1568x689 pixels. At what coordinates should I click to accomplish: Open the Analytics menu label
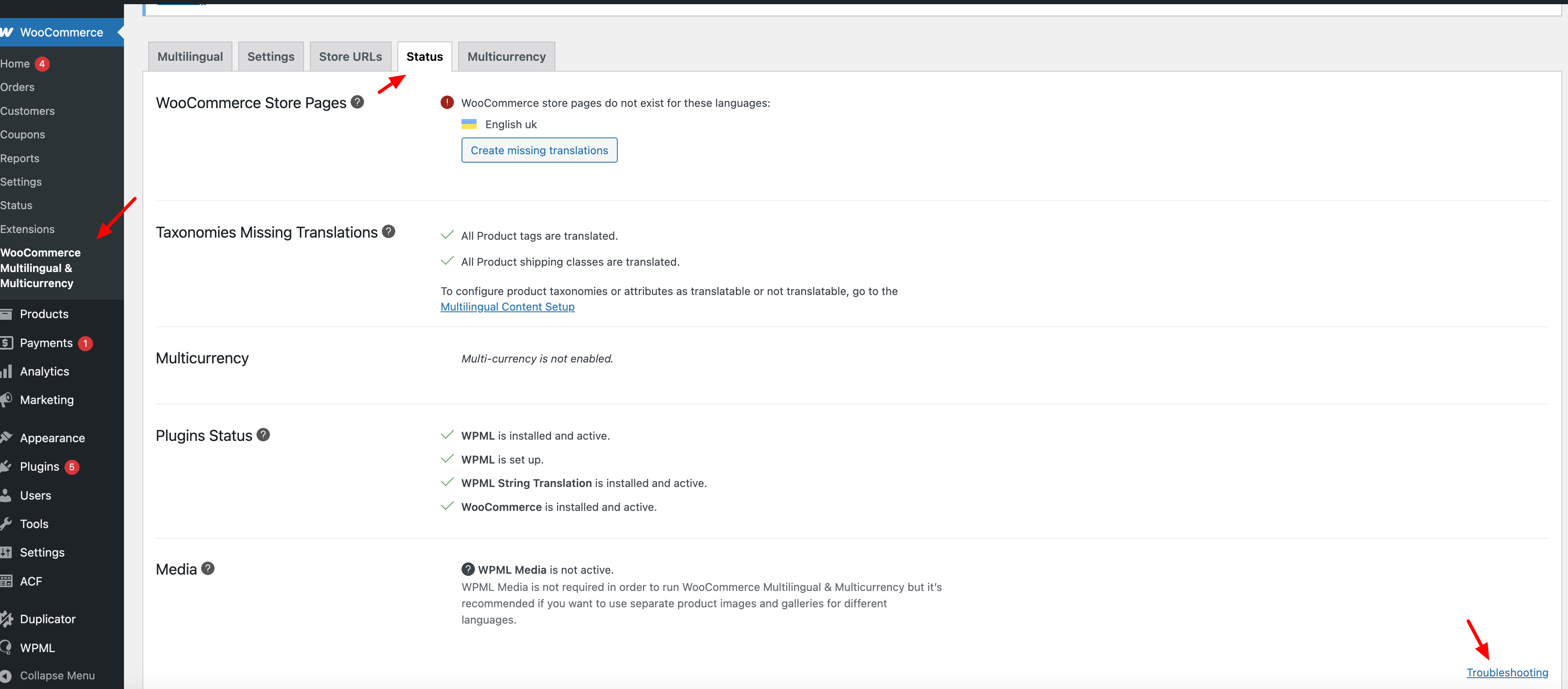(44, 372)
